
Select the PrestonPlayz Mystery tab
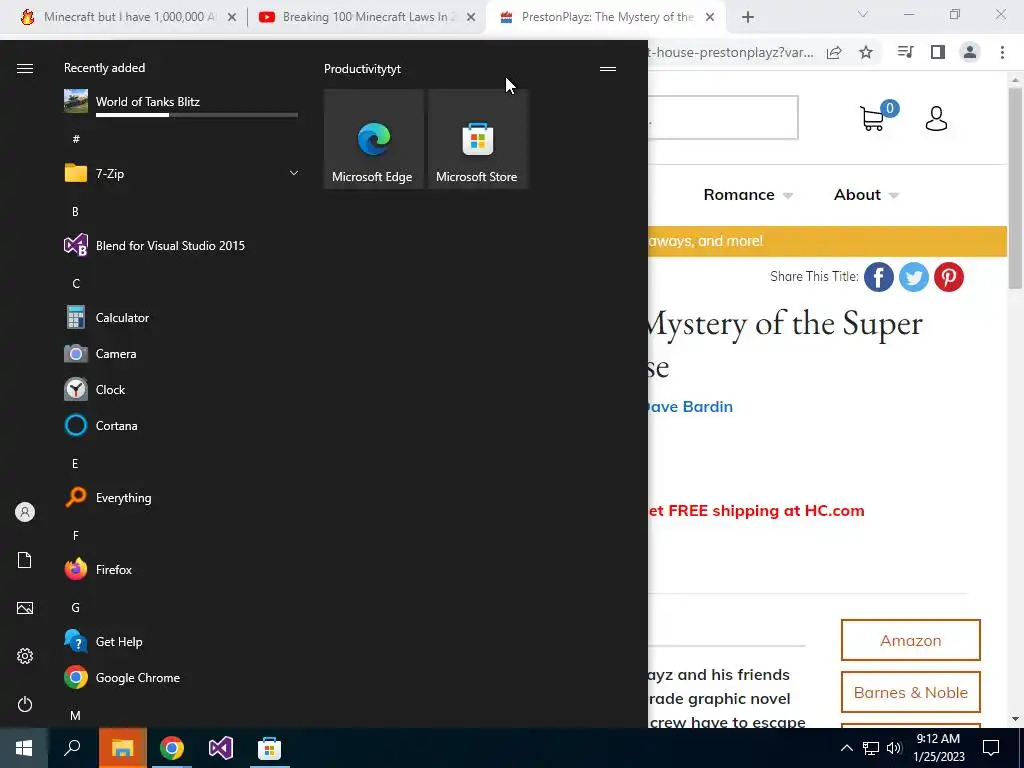click(605, 17)
